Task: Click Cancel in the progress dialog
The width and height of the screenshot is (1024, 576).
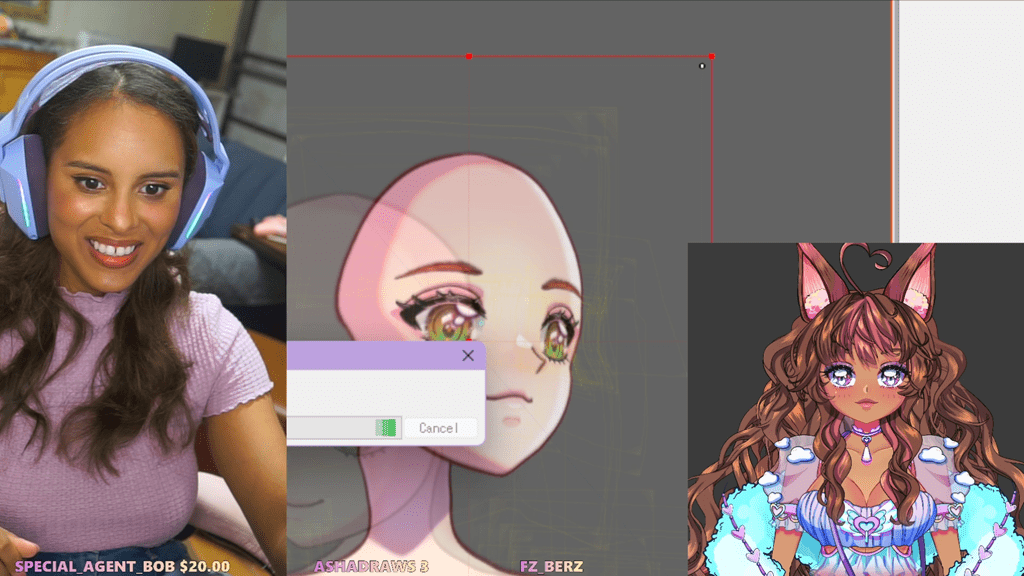Action: (439, 428)
